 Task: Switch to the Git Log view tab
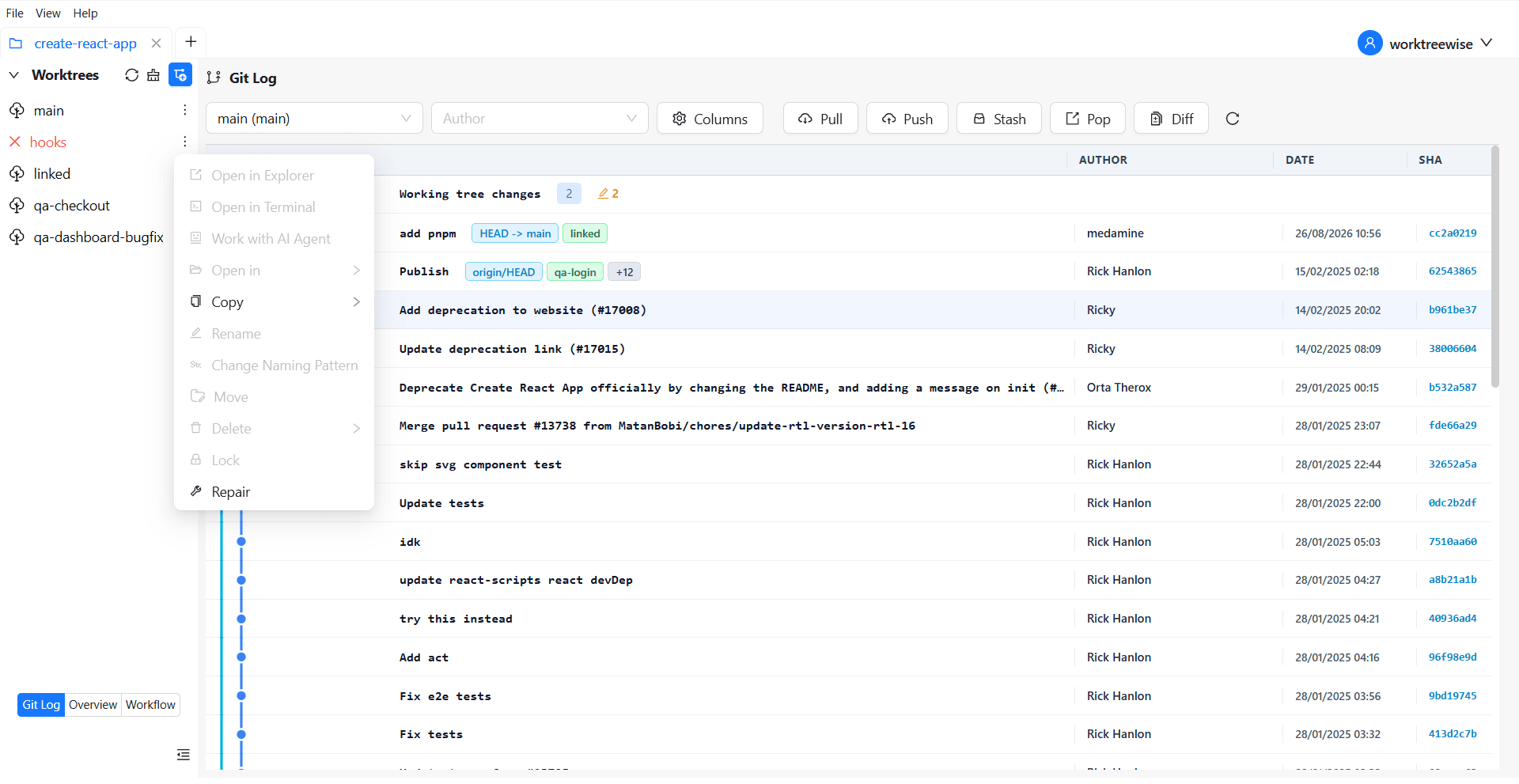click(x=41, y=705)
